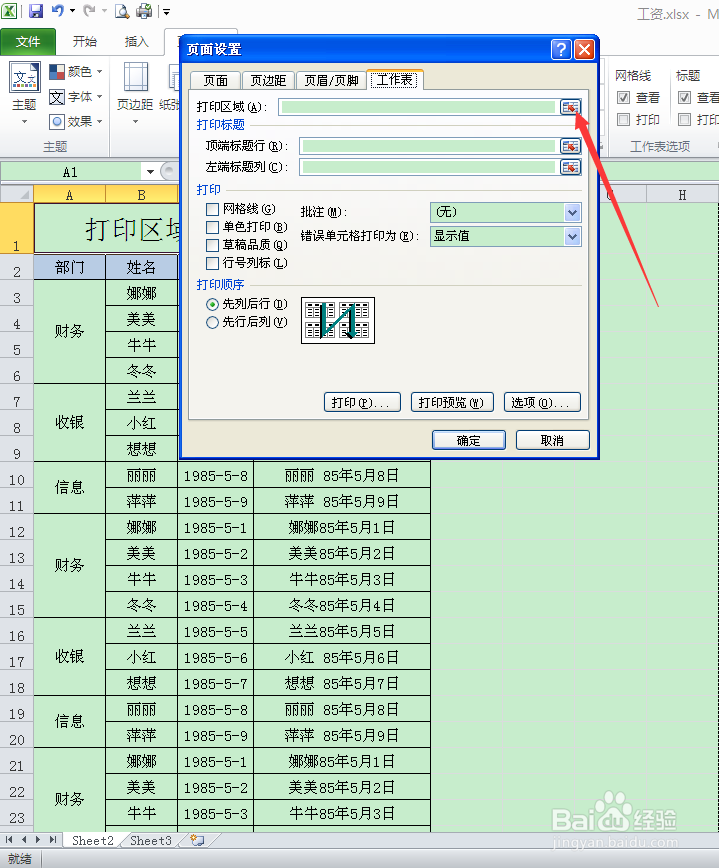Image resolution: width=719 pixels, height=868 pixels.
Task: Click the dialog help question mark button
Action: [561, 49]
